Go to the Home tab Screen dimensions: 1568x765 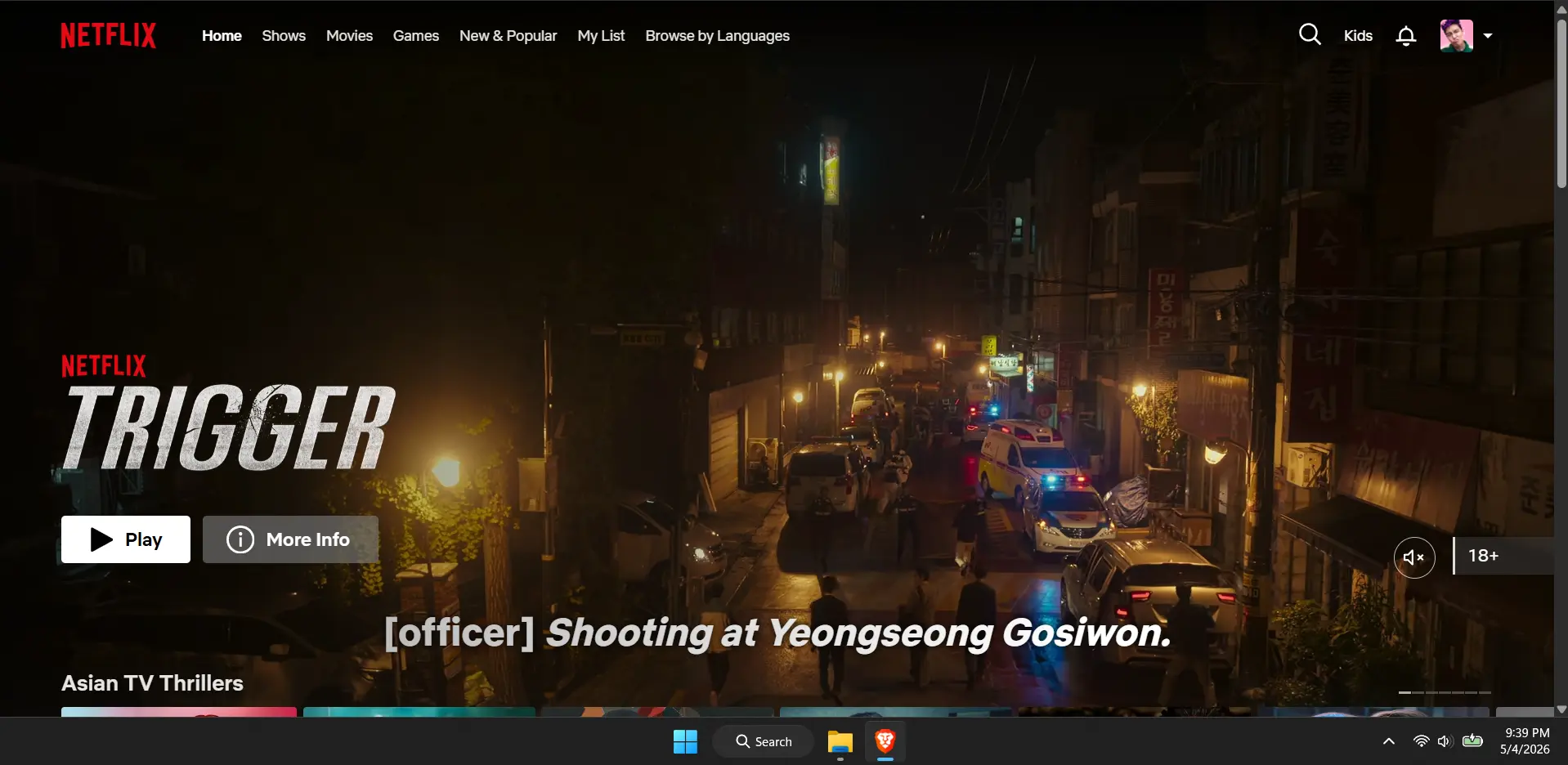(222, 36)
